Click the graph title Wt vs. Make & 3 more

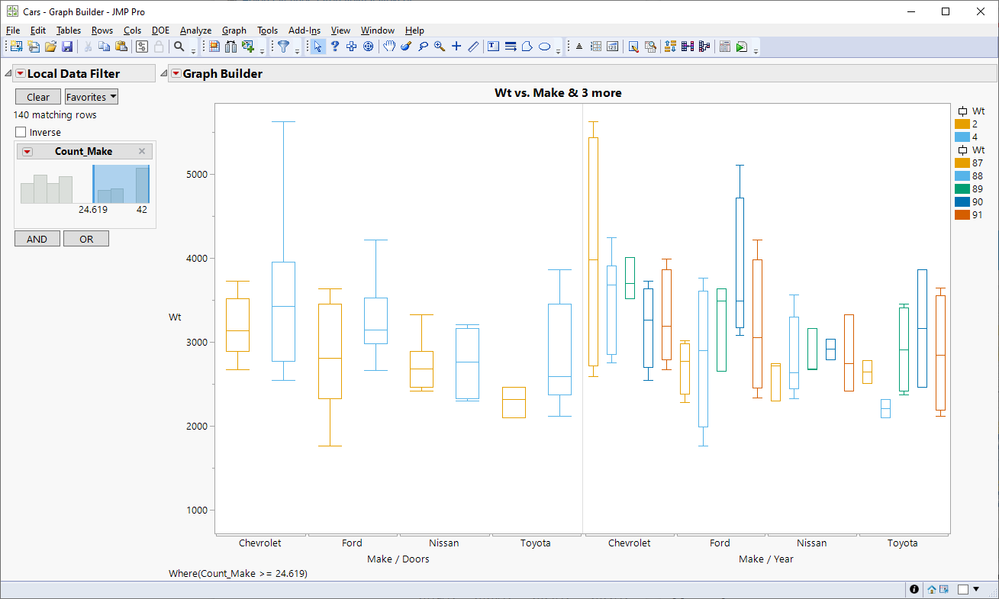558,93
